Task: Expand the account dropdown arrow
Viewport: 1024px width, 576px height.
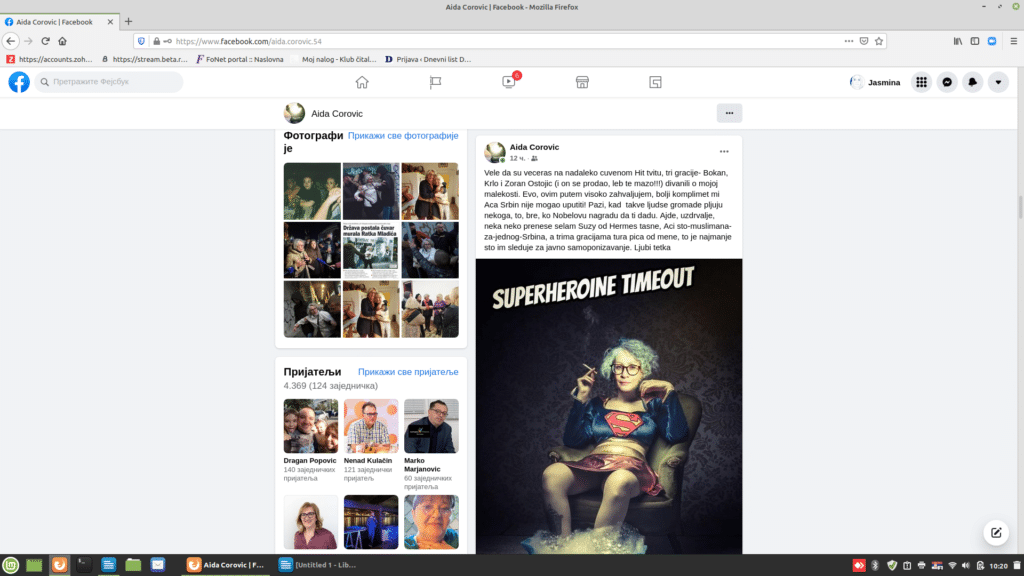Action: 998,82
